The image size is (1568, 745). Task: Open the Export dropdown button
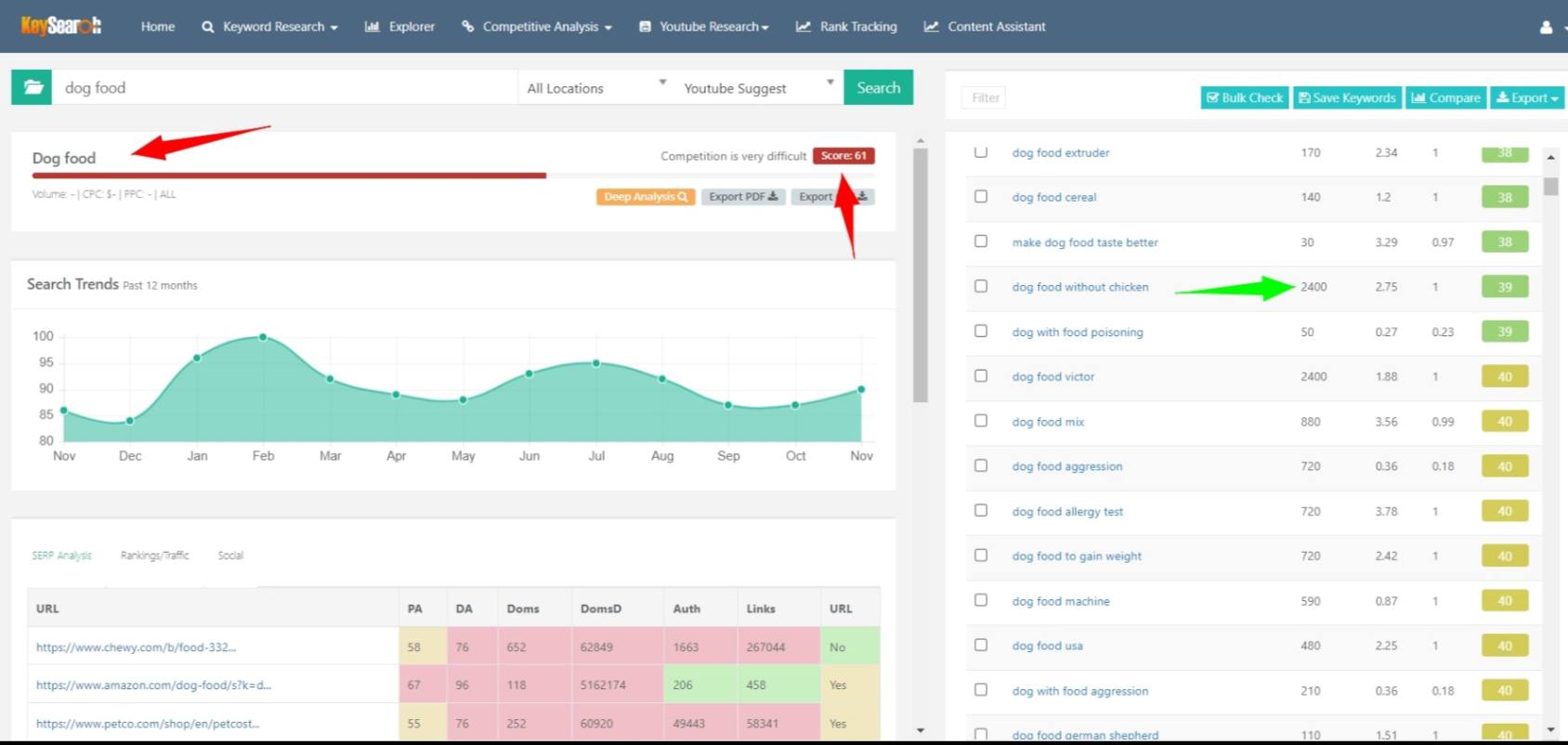click(x=1527, y=98)
